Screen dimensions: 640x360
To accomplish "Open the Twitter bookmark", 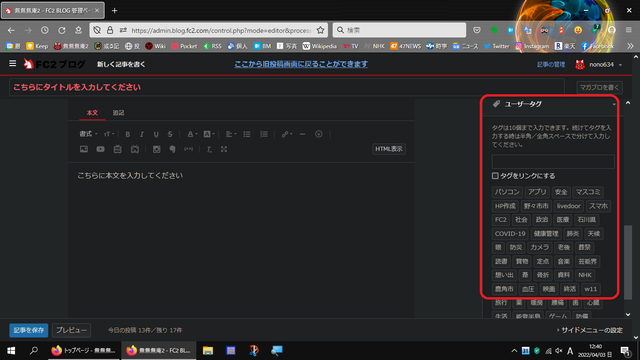I will click(x=496, y=46).
